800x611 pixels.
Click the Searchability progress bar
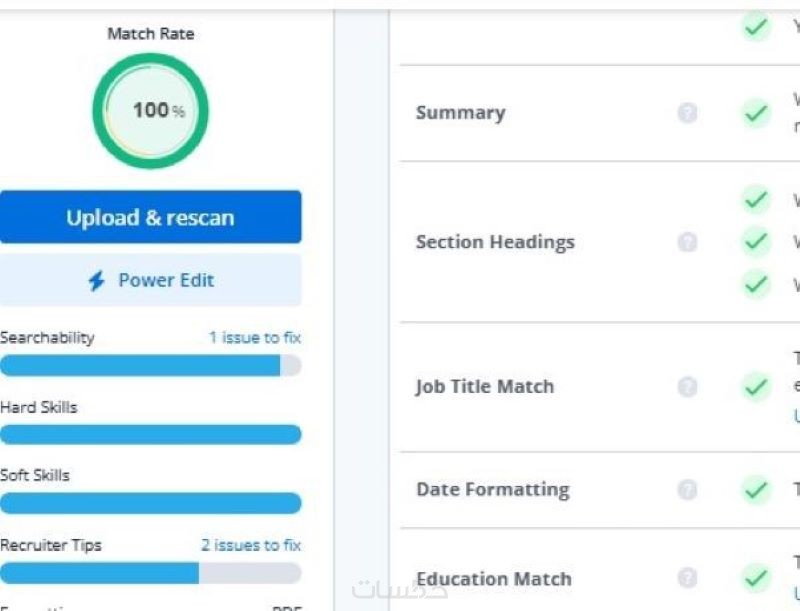[x=150, y=366]
